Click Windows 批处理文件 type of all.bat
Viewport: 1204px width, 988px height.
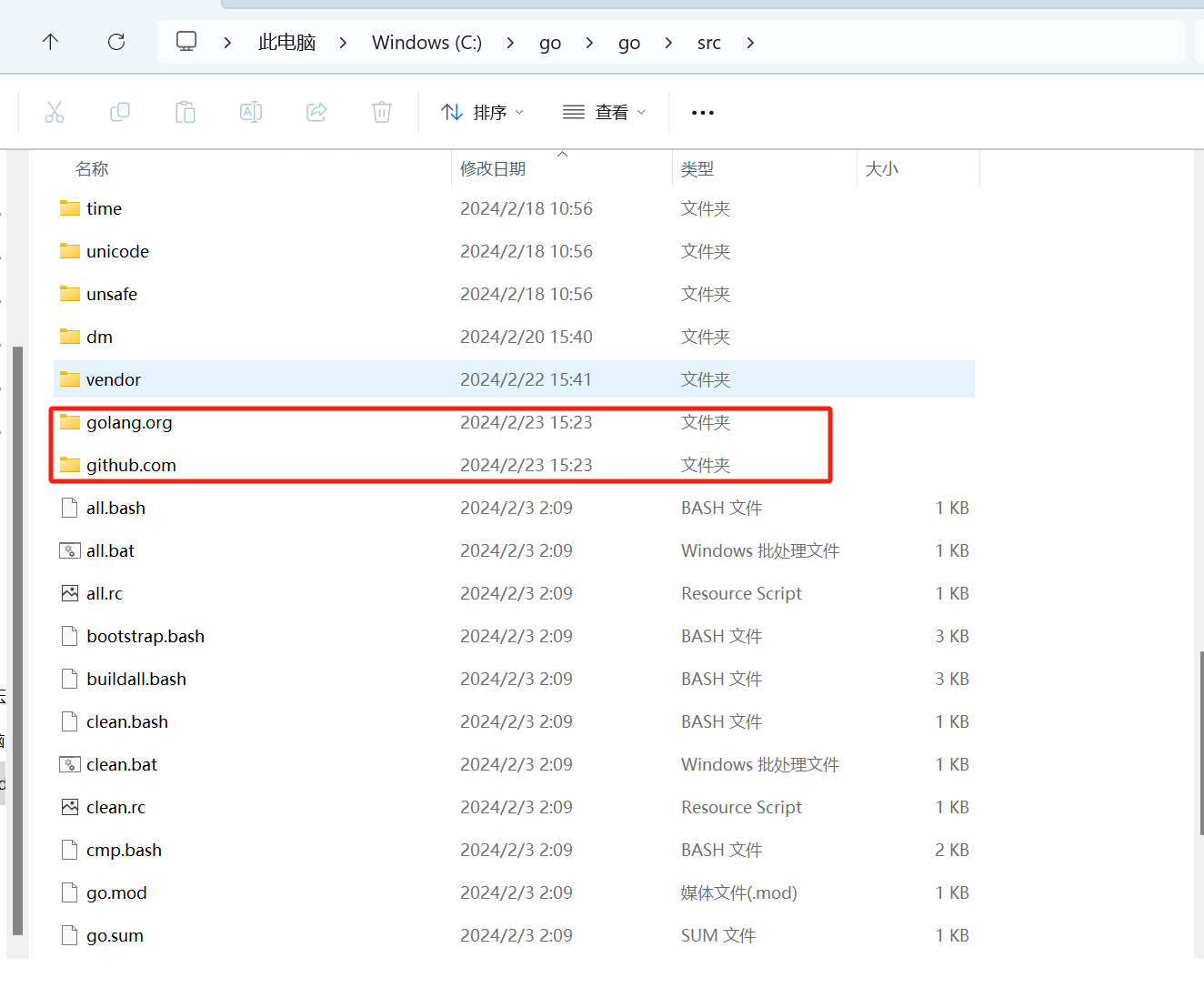[x=760, y=550]
